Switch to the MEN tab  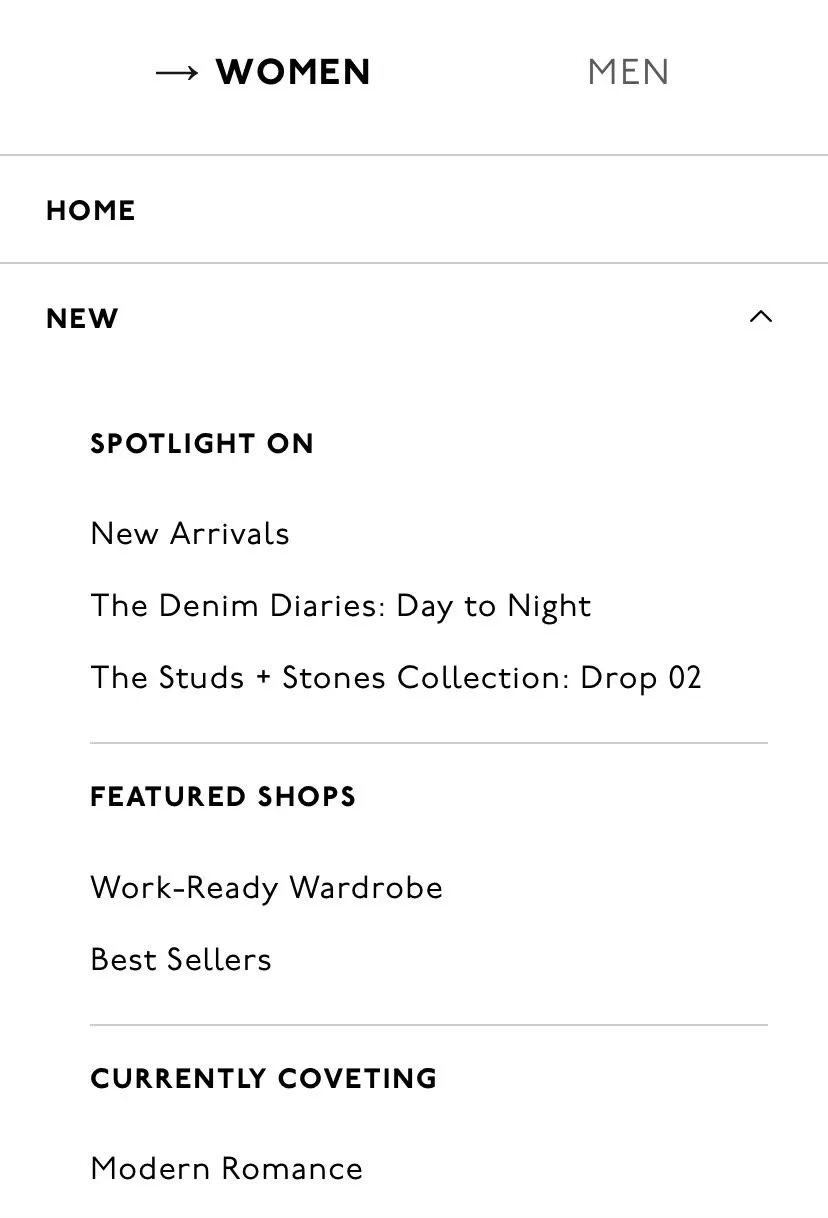[628, 73]
